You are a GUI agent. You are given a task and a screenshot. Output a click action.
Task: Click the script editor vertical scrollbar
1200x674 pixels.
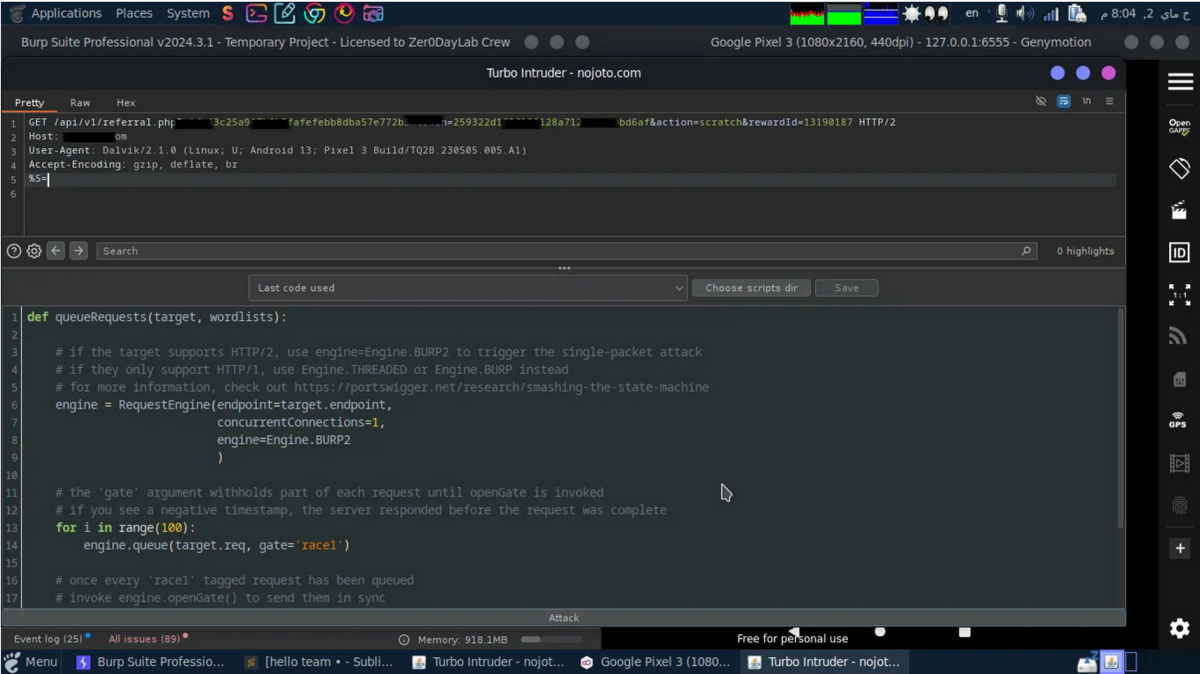coord(1120,420)
